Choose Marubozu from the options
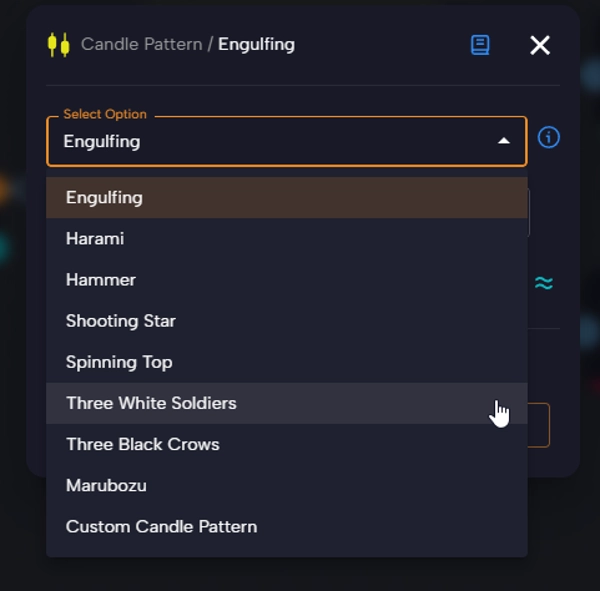This screenshot has height=591, width=600. pyautogui.click(x=106, y=485)
